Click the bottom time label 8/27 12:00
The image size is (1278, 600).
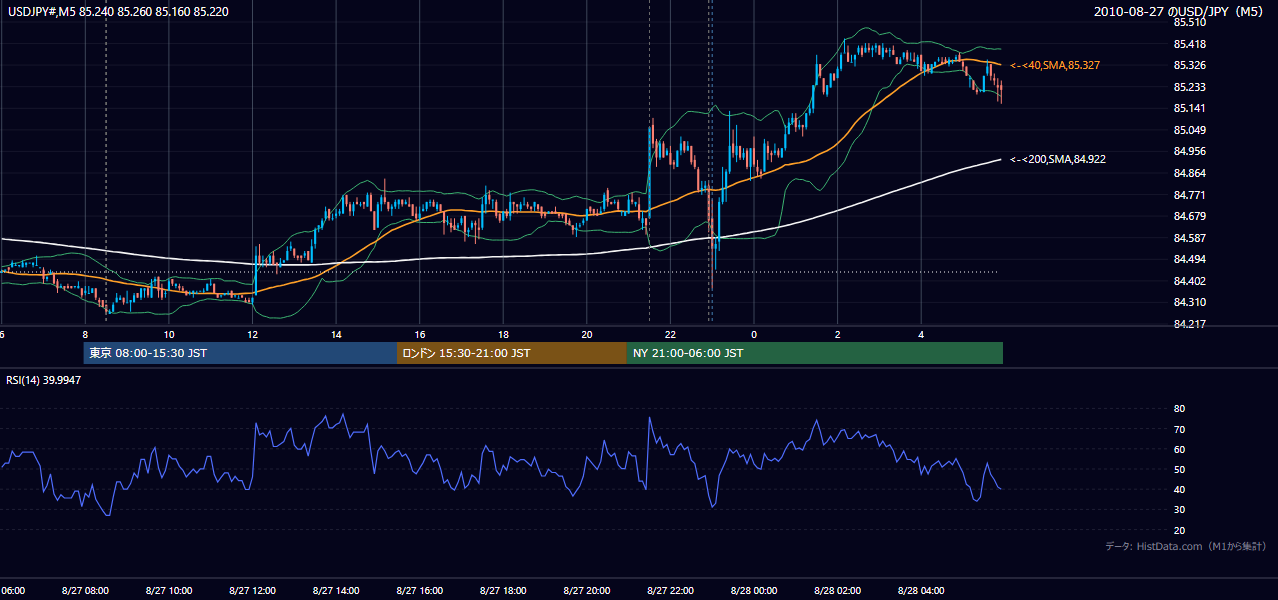252,591
